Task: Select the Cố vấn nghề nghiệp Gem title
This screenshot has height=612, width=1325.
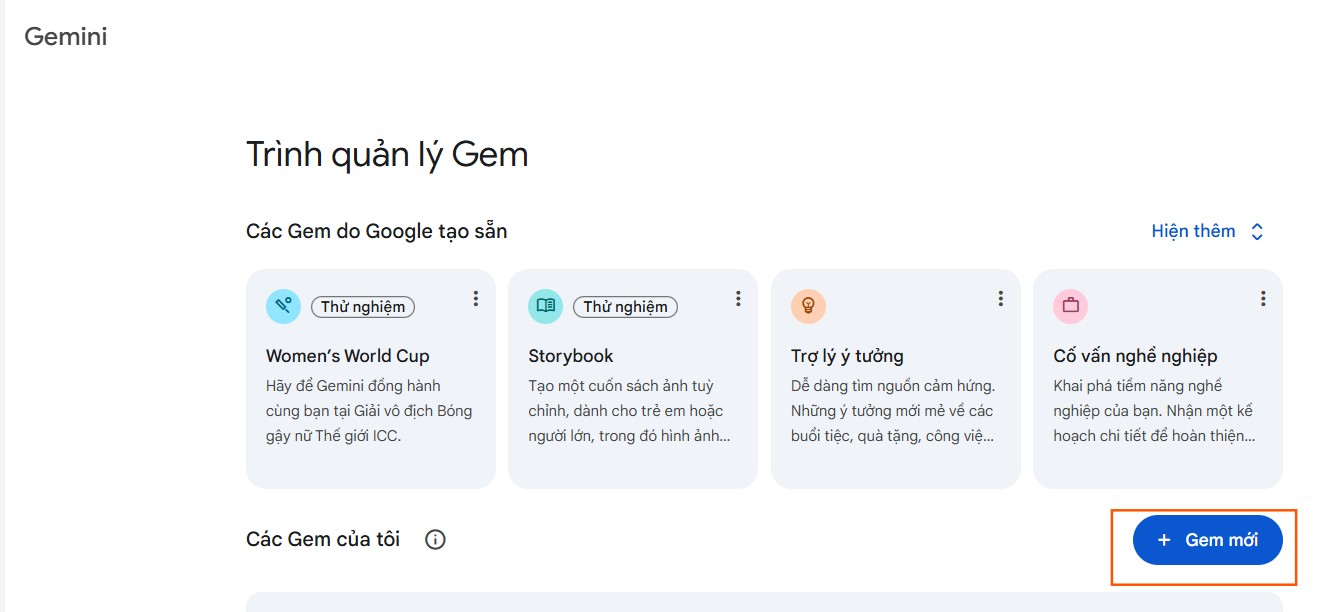Action: pos(1135,356)
